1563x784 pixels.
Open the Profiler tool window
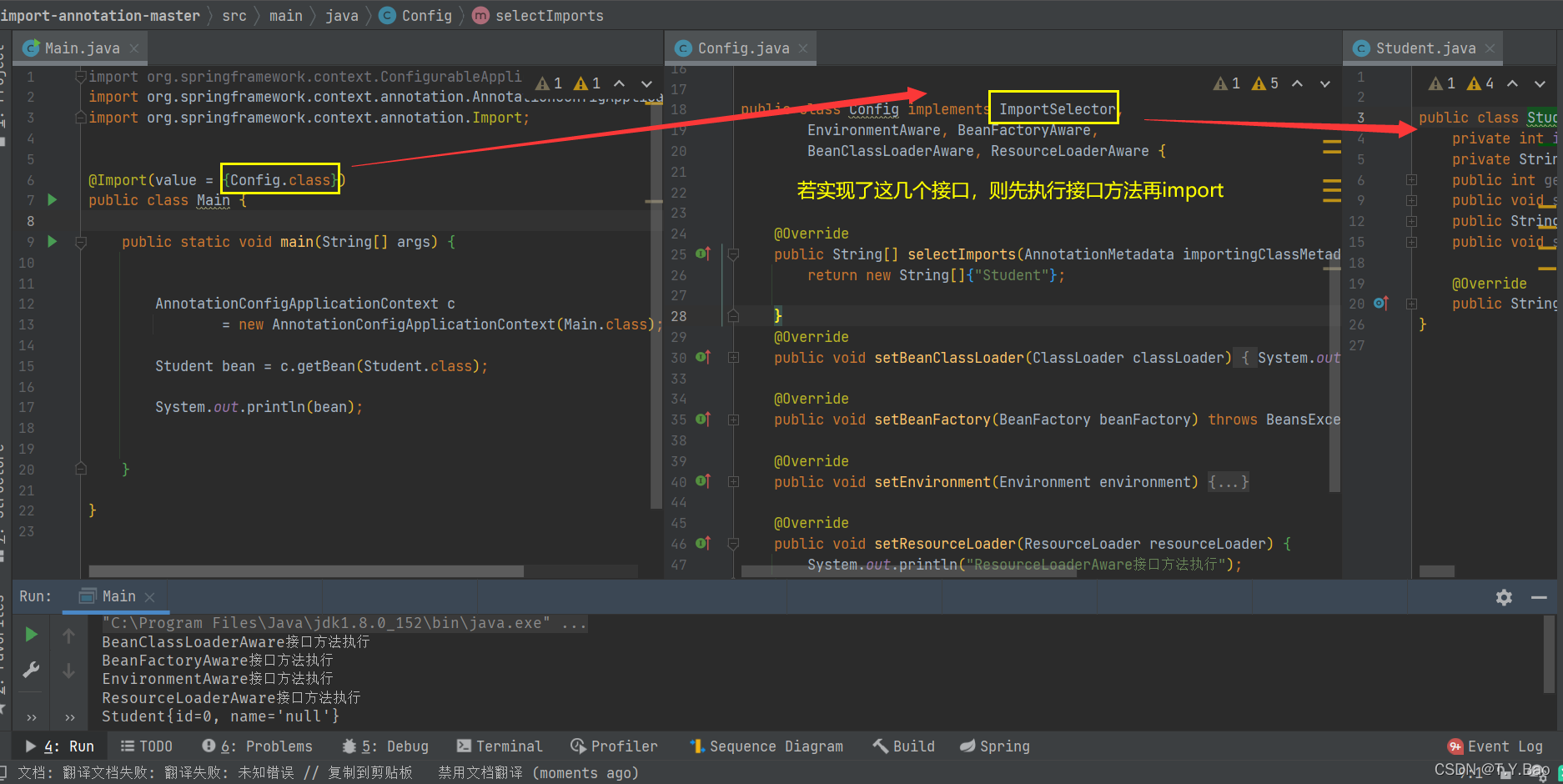point(614,746)
